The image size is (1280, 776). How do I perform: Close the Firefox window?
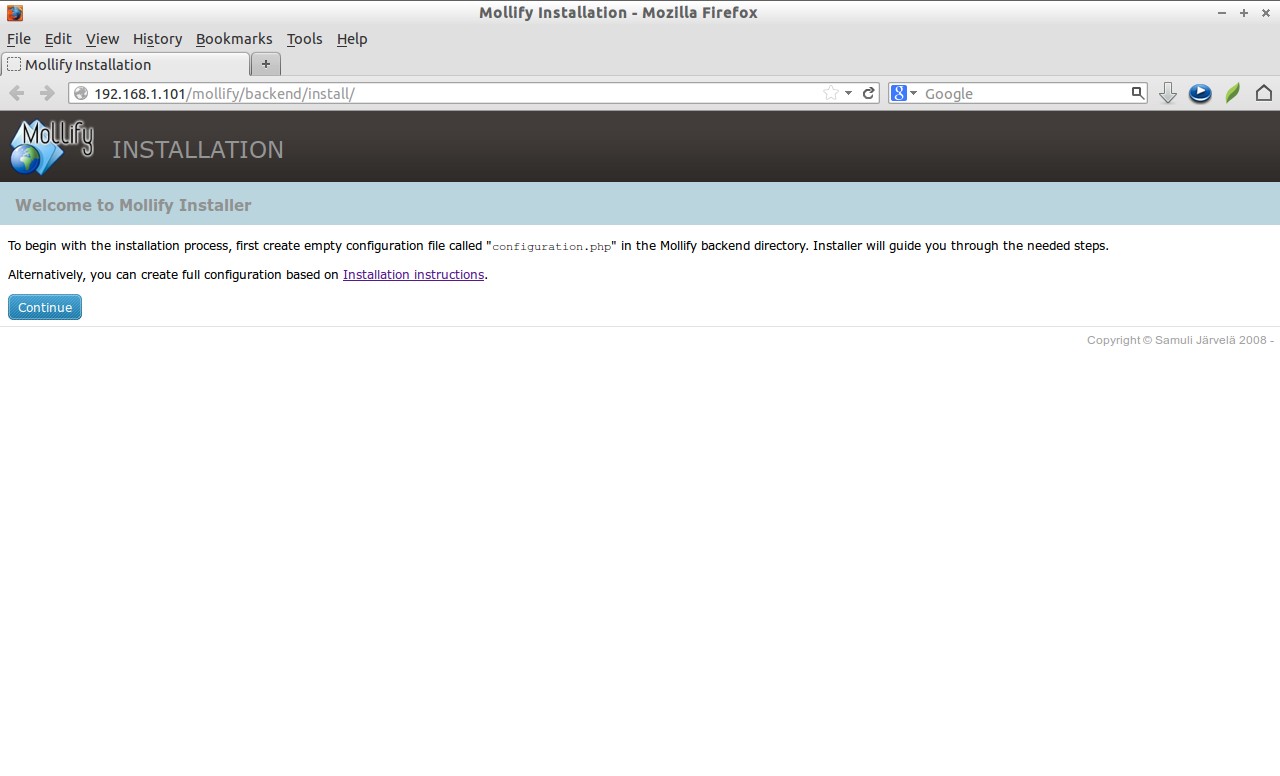1266,13
